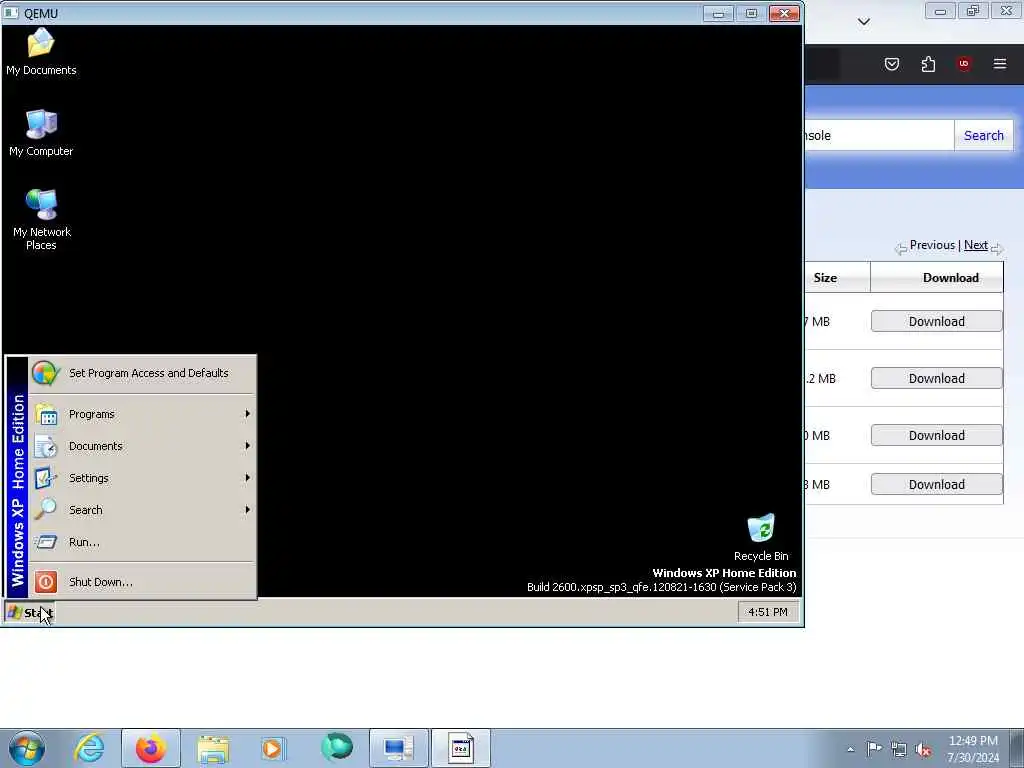Choose Run... from Start menu
Viewport: 1024px width, 768px height.
142,542
